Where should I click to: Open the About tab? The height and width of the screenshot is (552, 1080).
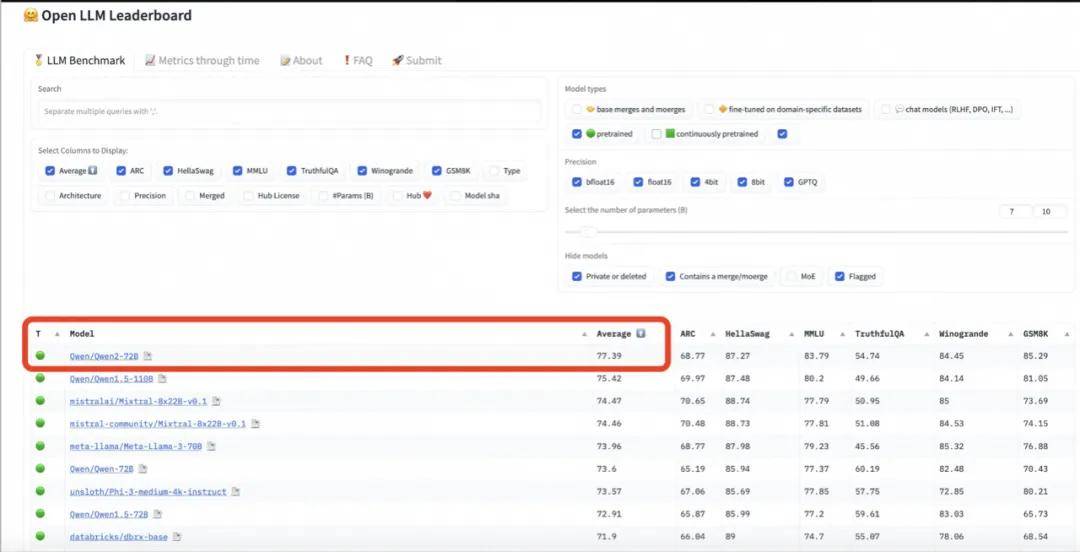tap(301, 61)
